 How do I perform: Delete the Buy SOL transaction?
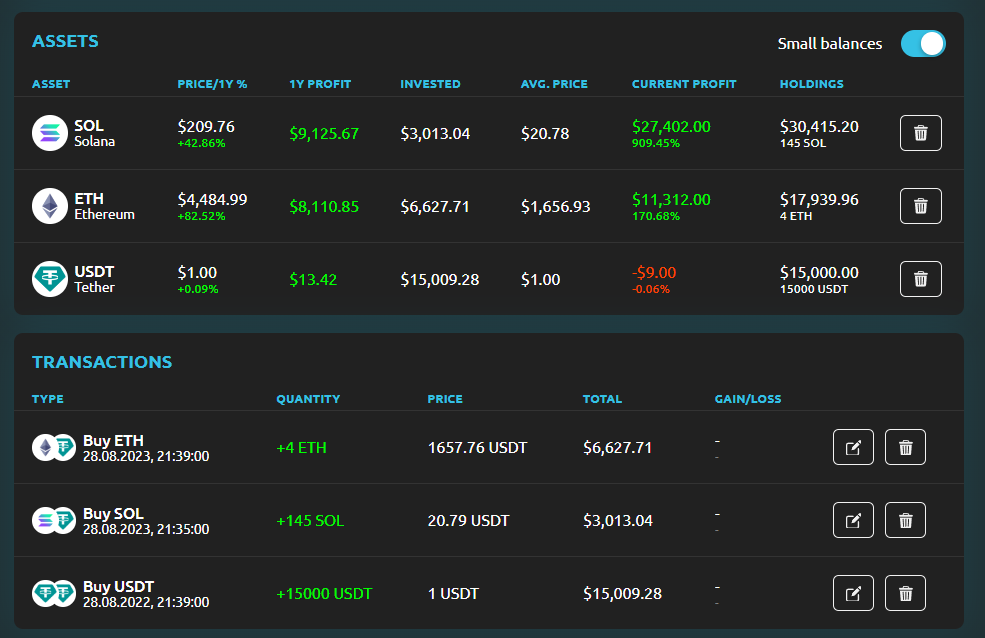(x=905, y=519)
